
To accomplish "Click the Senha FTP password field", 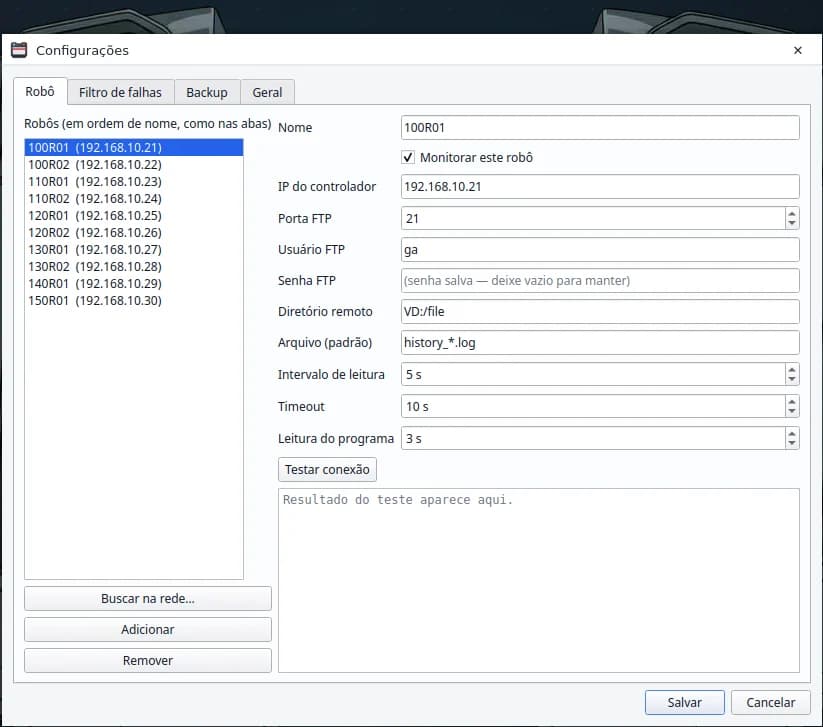I will tap(600, 280).
